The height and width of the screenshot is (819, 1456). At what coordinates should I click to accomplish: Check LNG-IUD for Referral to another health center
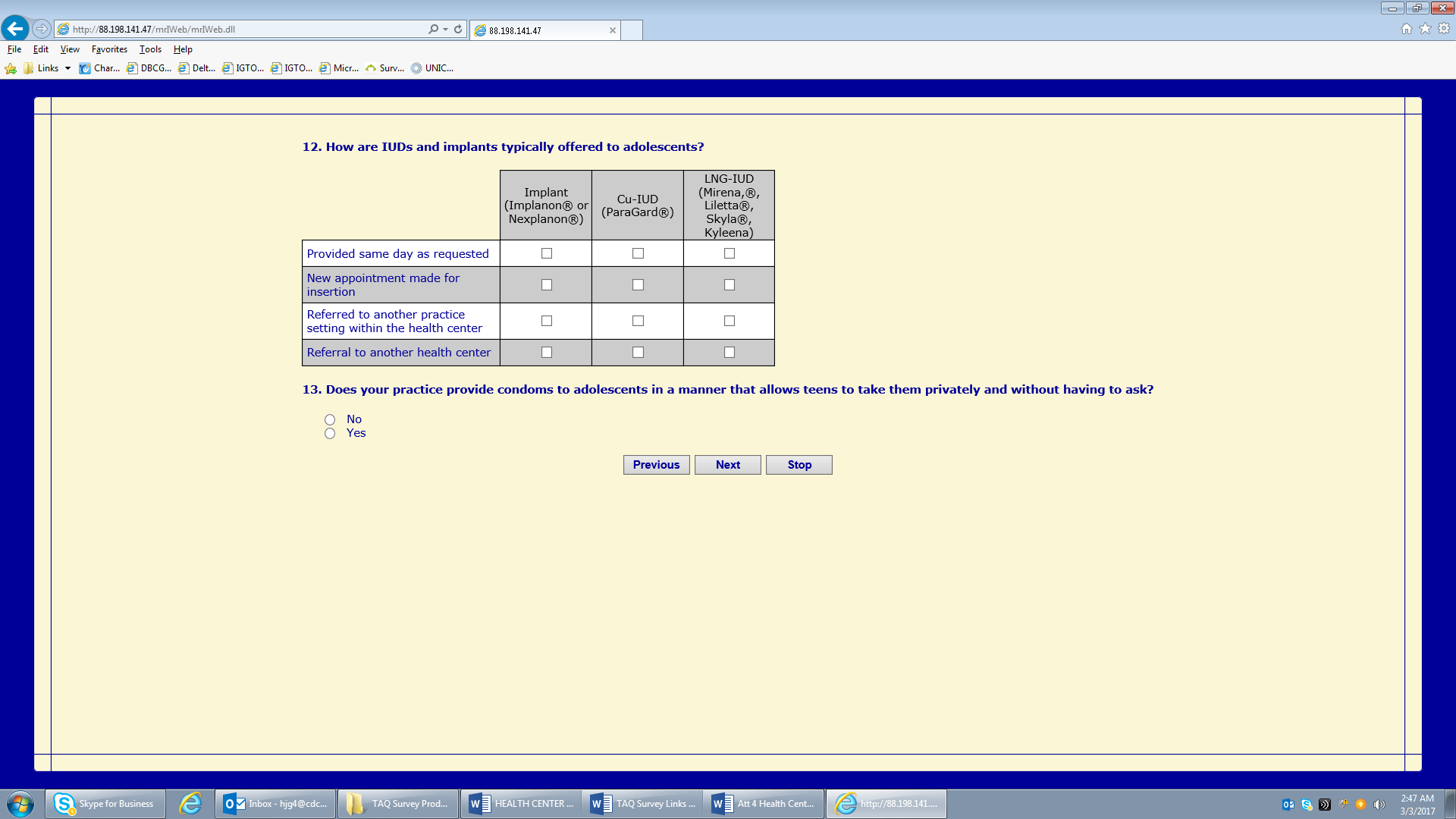730,353
